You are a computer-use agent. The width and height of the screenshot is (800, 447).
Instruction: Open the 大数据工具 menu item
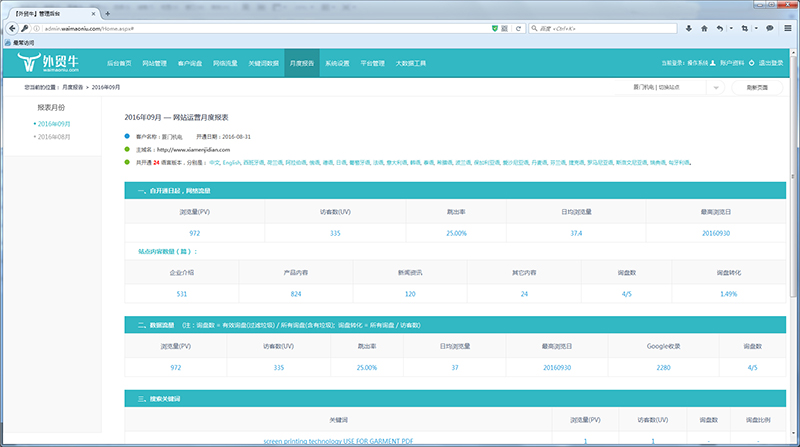(x=411, y=63)
